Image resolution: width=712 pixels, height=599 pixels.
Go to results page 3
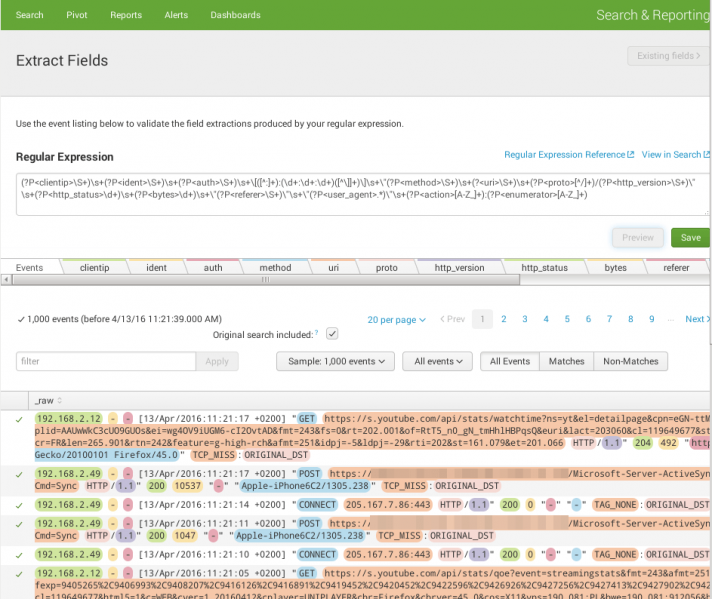524,319
